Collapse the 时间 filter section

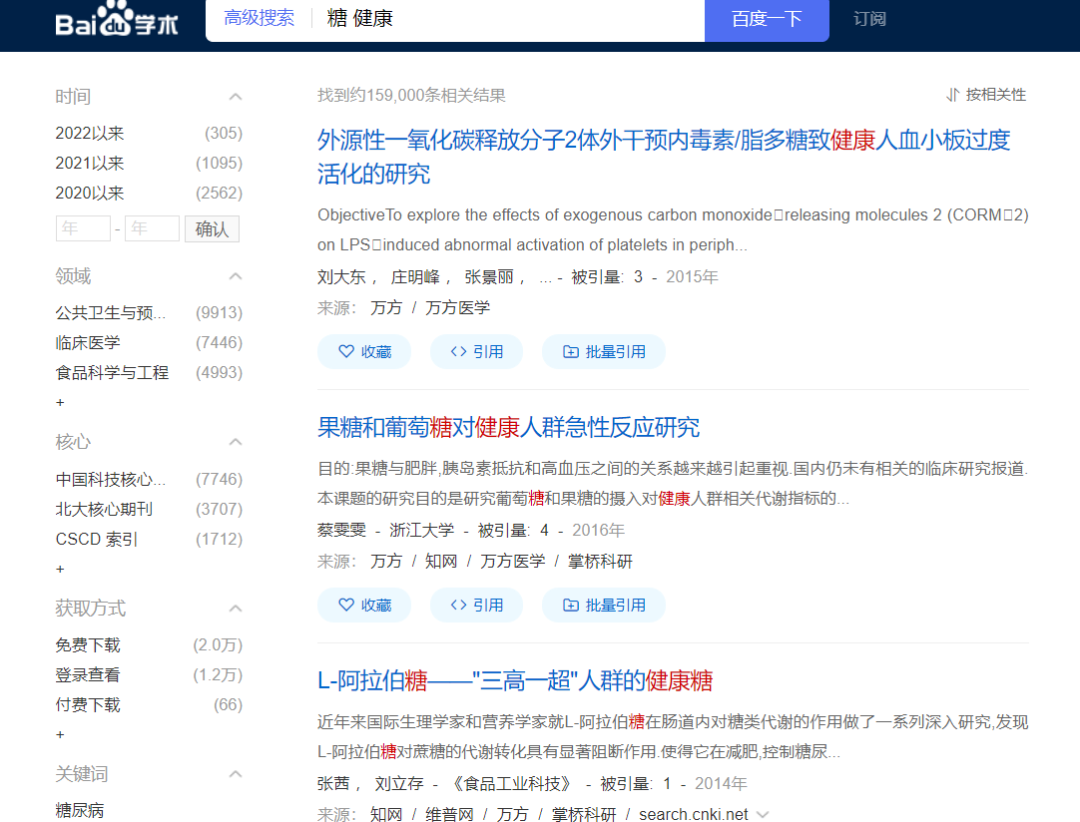pos(236,97)
